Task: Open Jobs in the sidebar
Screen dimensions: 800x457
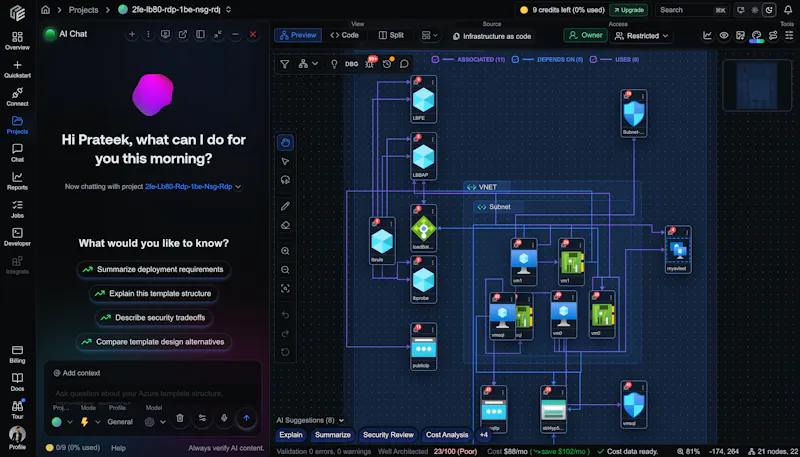Action: pyautogui.click(x=17, y=209)
